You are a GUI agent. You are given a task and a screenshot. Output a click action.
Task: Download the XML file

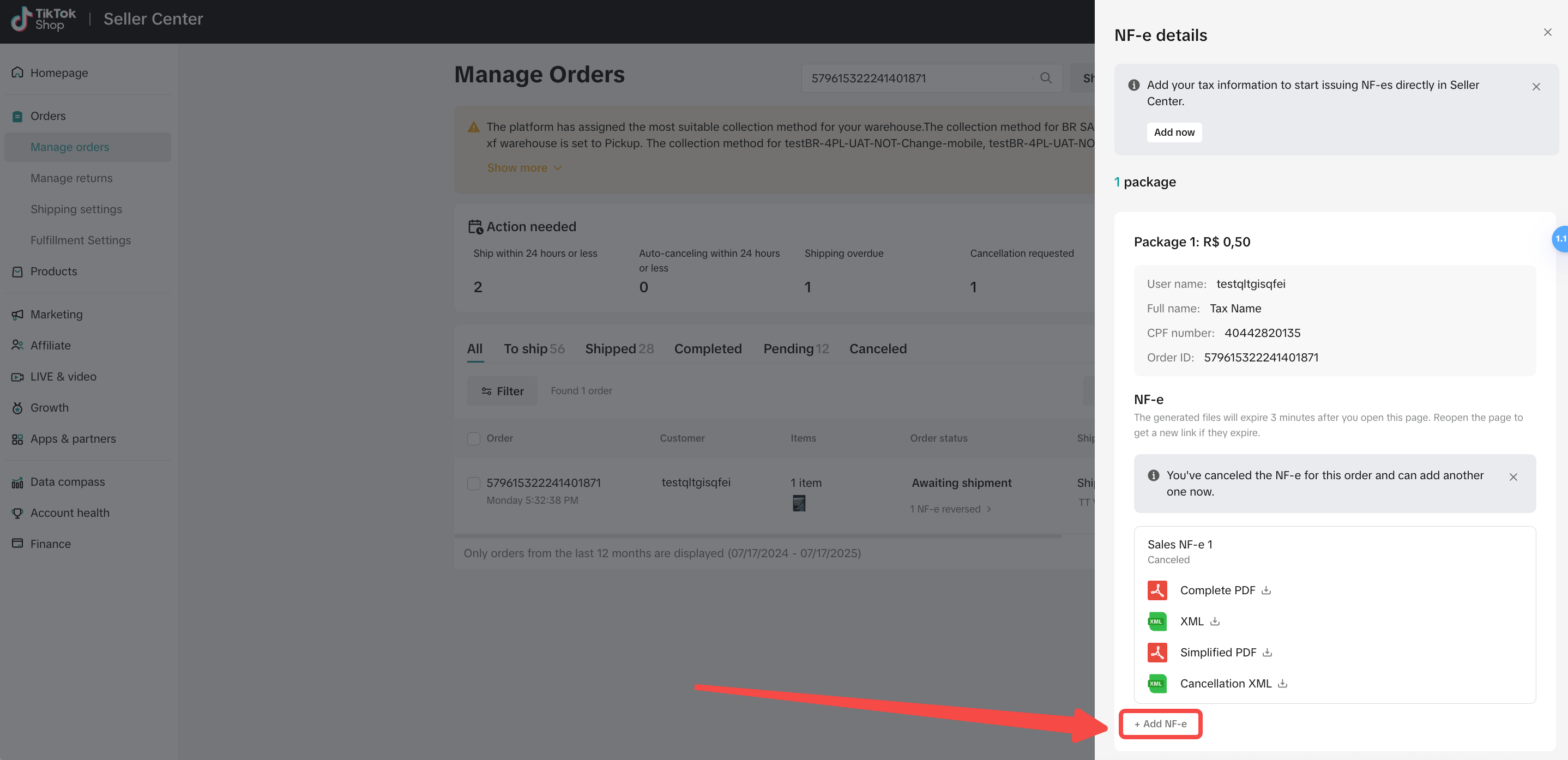(1214, 622)
